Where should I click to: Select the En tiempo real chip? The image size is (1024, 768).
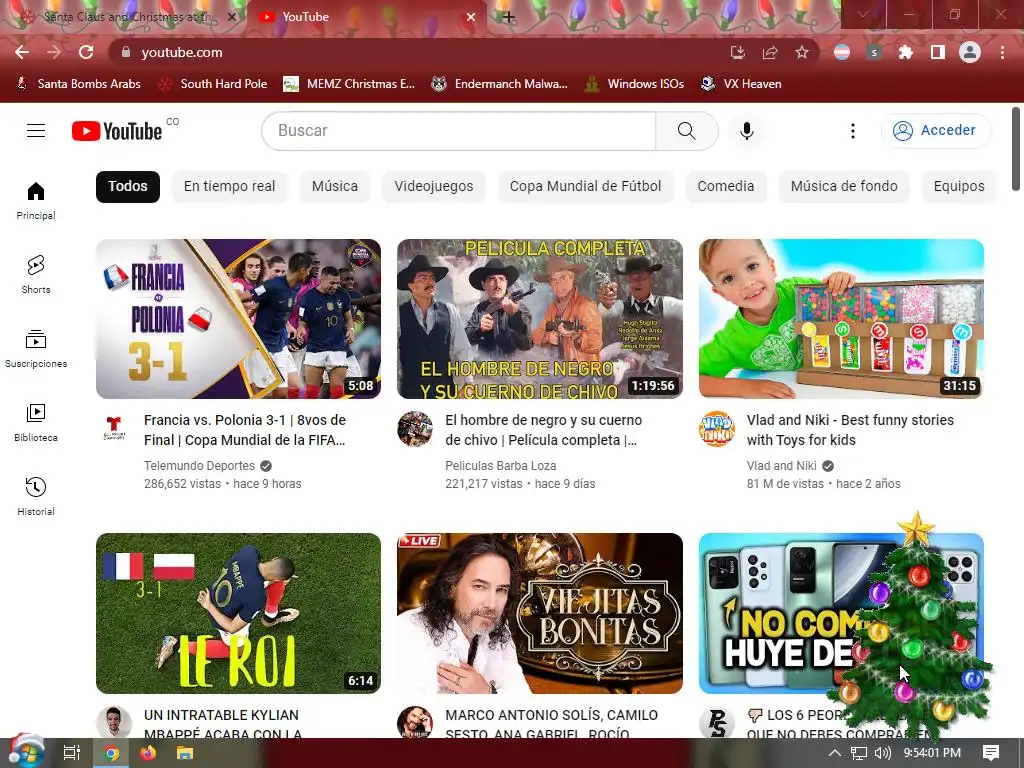pos(229,186)
